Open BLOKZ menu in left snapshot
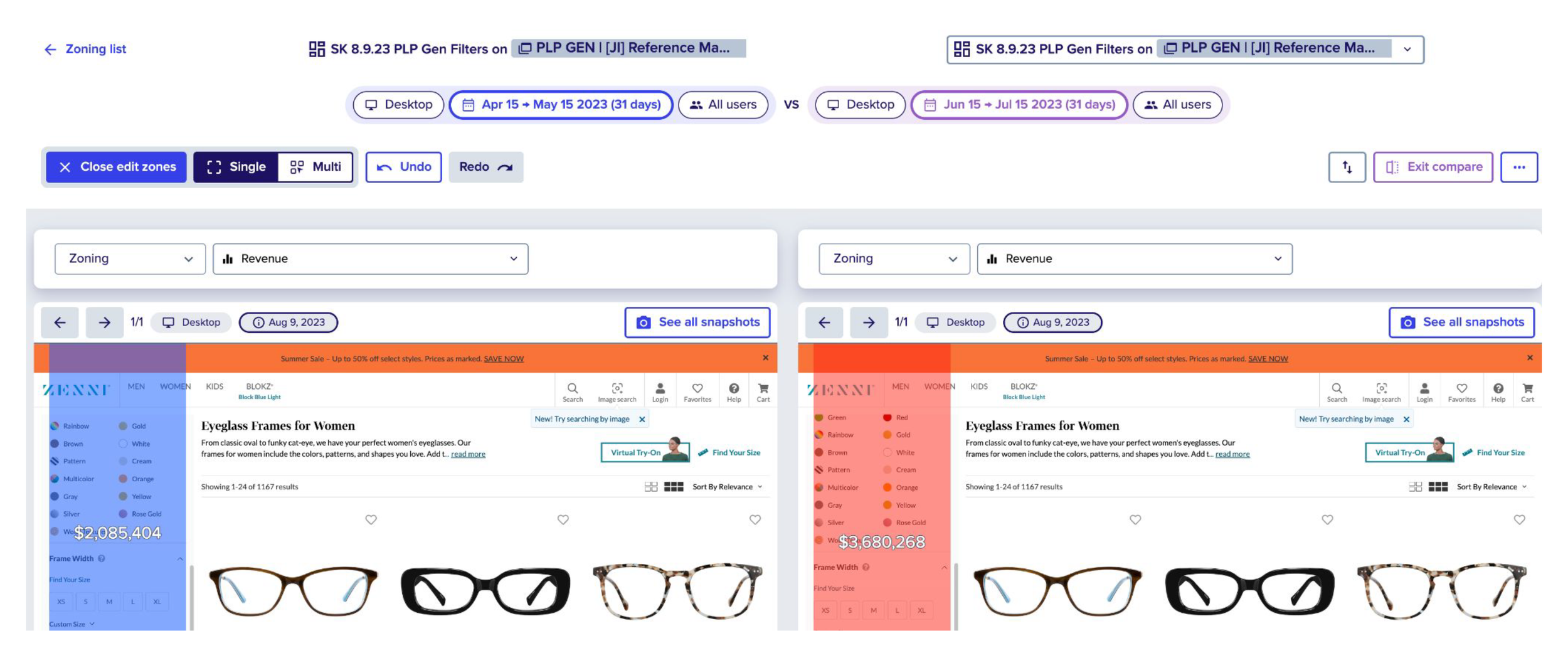This screenshot has width=1568, height=648. coord(259,391)
